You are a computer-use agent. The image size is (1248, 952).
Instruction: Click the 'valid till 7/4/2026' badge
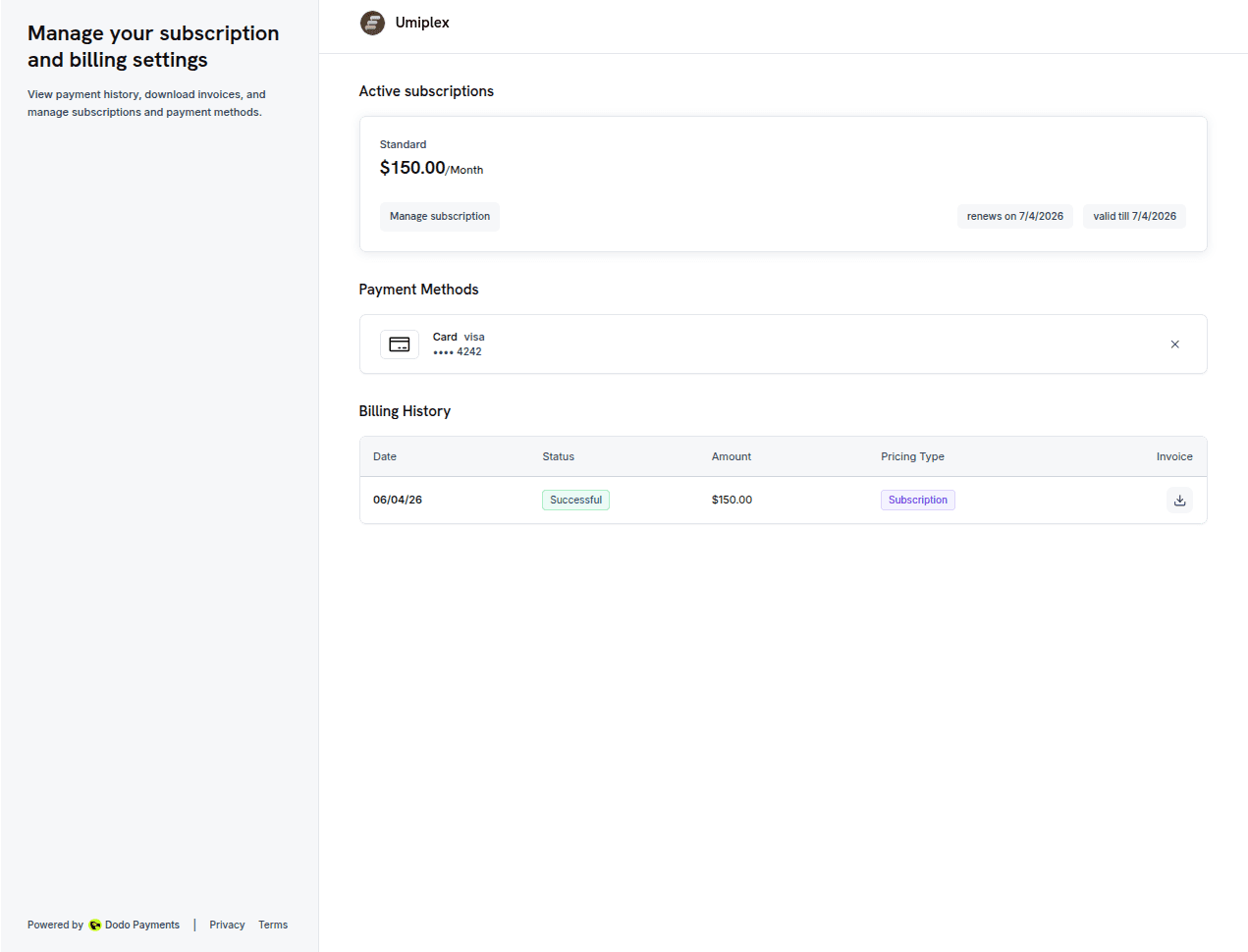pos(1134,216)
